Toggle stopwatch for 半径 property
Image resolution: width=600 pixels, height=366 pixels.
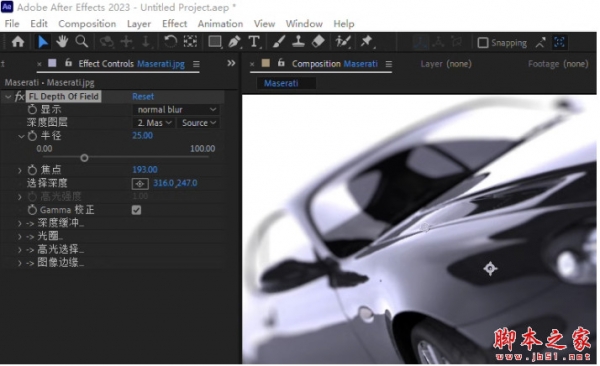(32, 136)
